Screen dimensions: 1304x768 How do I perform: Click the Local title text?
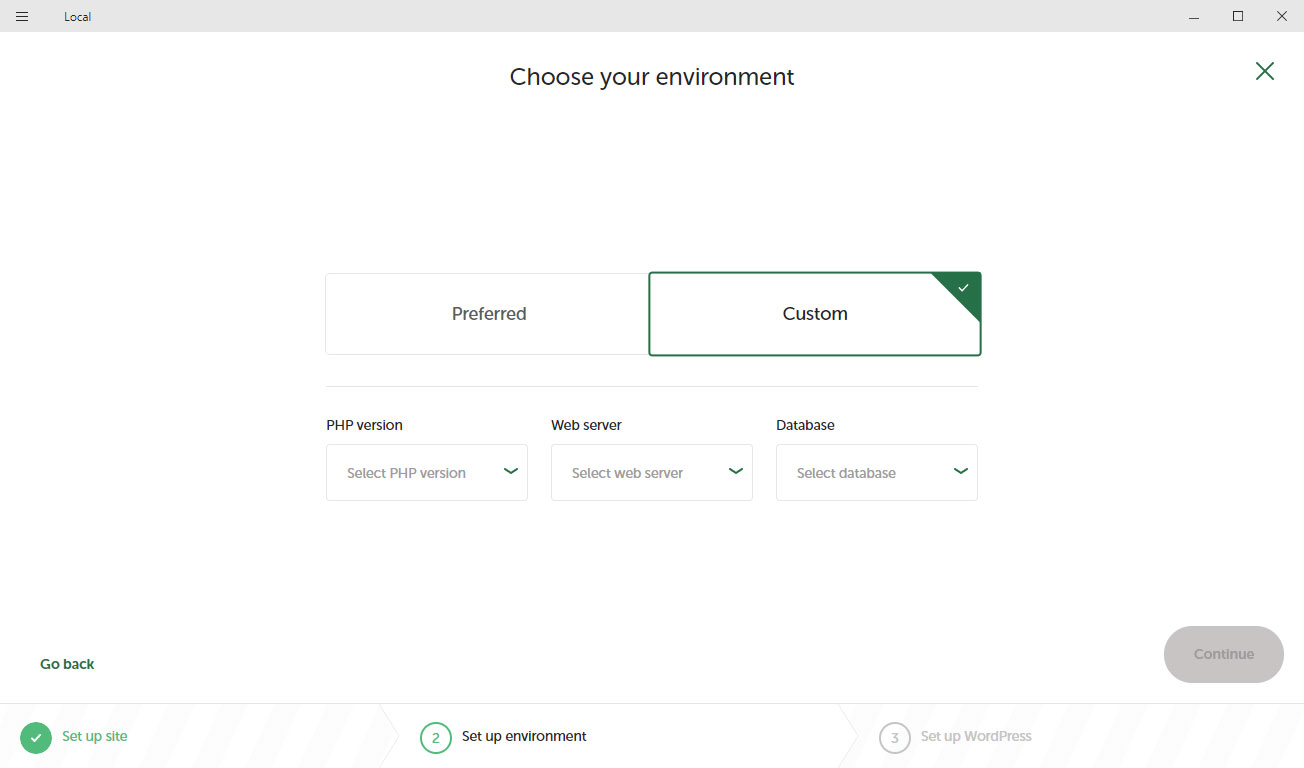point(77,17)
